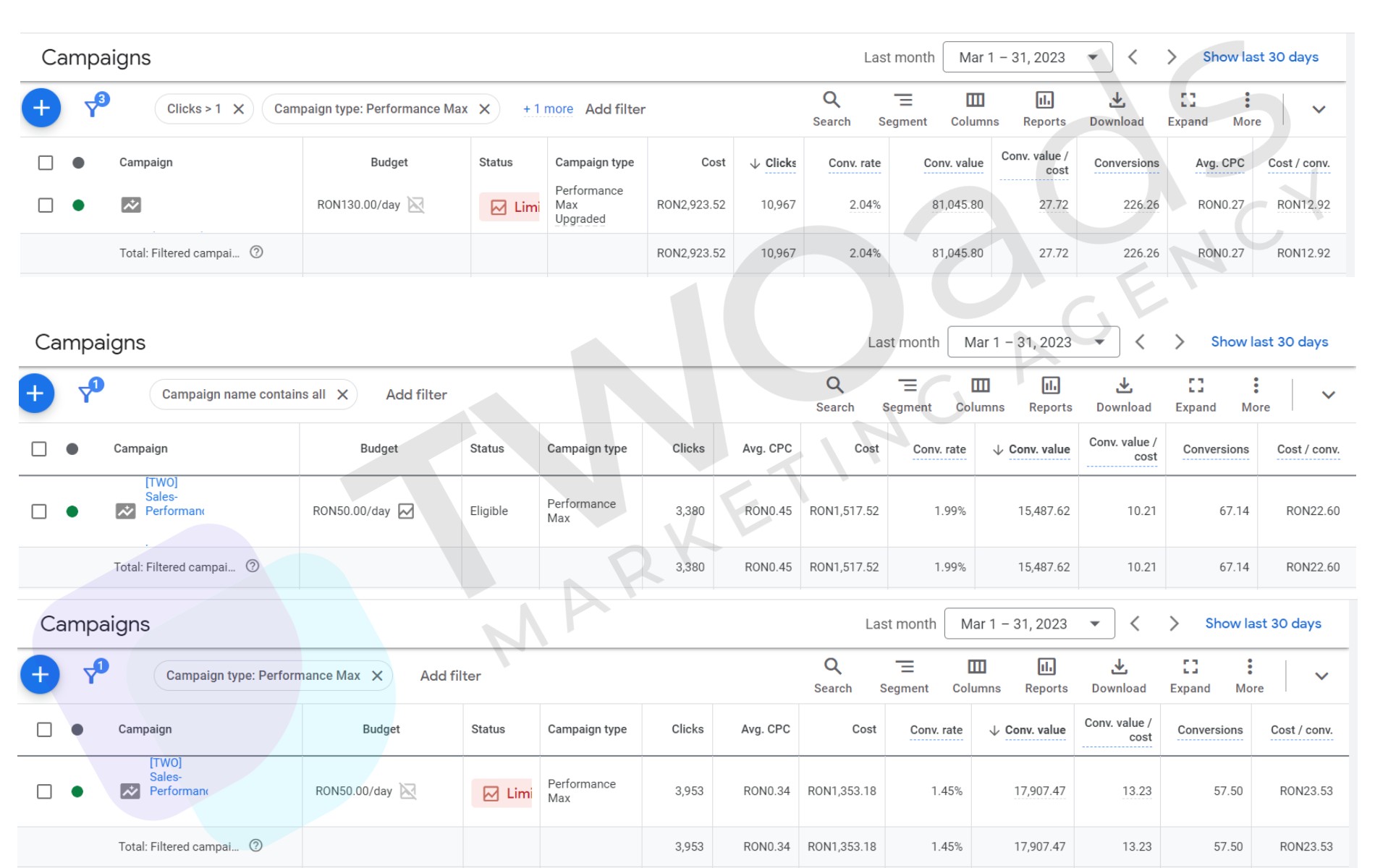Screen dimensions: 1375x868
Task: Open More menu in middle panel toolbar
Action: 1256,395
